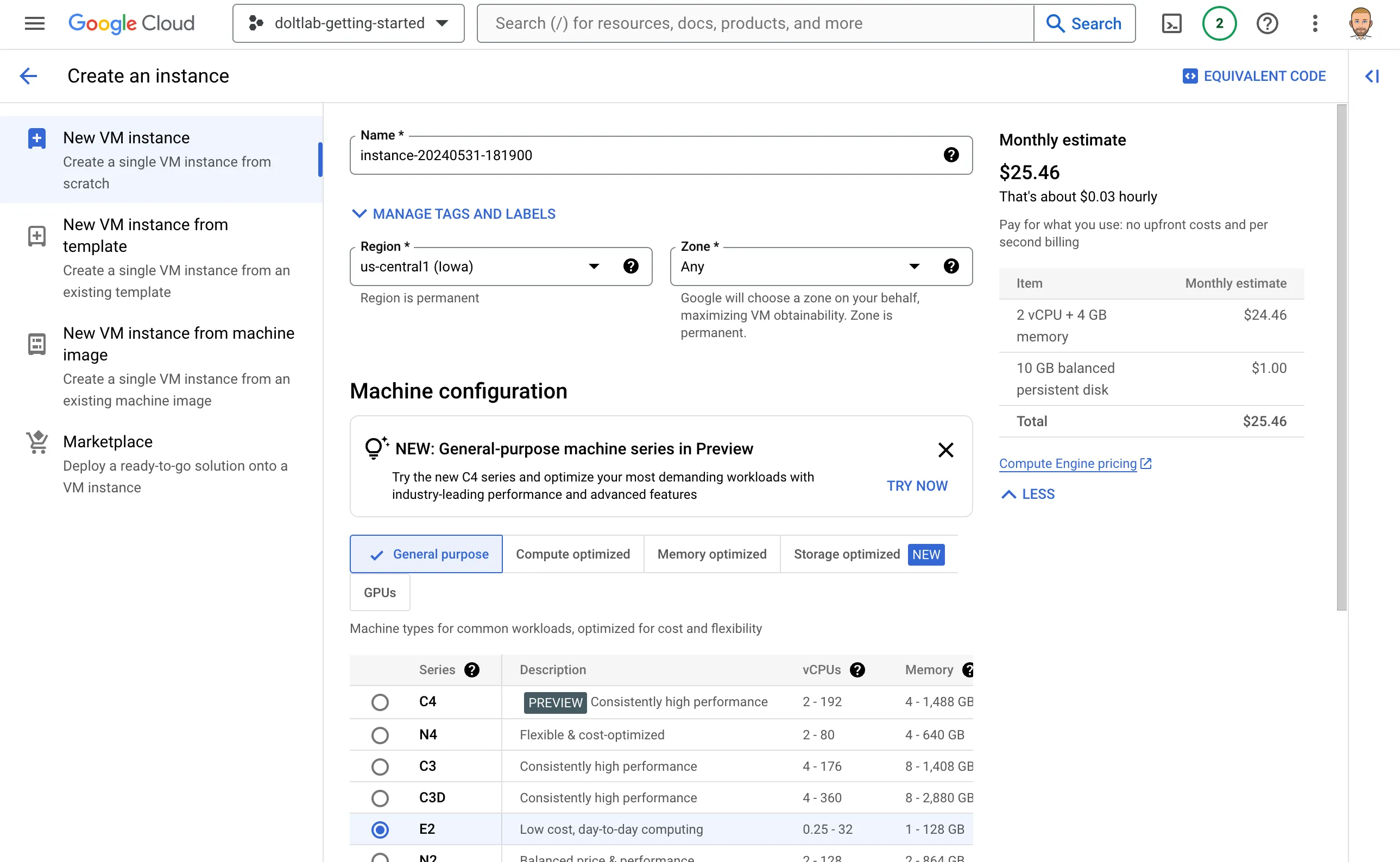Click the back arrow to leave instance creation

[x=28, y=76]
